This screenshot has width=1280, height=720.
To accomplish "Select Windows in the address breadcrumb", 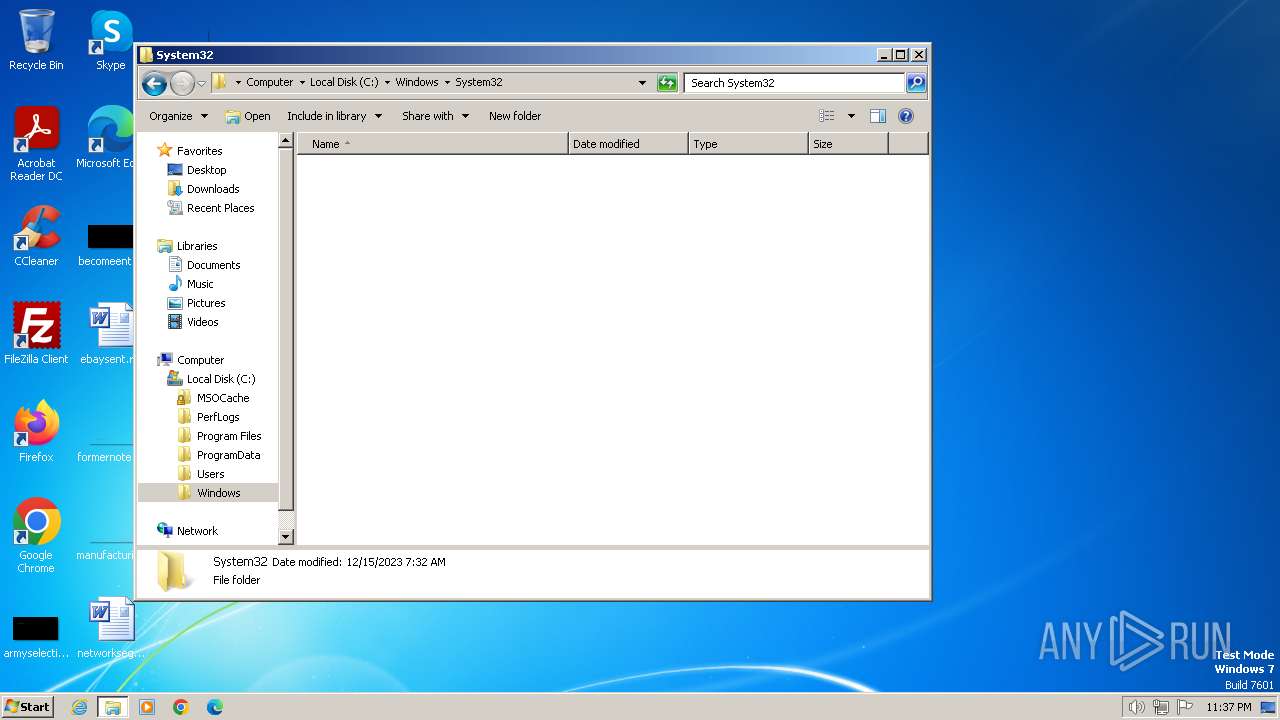I will point(417,83).
